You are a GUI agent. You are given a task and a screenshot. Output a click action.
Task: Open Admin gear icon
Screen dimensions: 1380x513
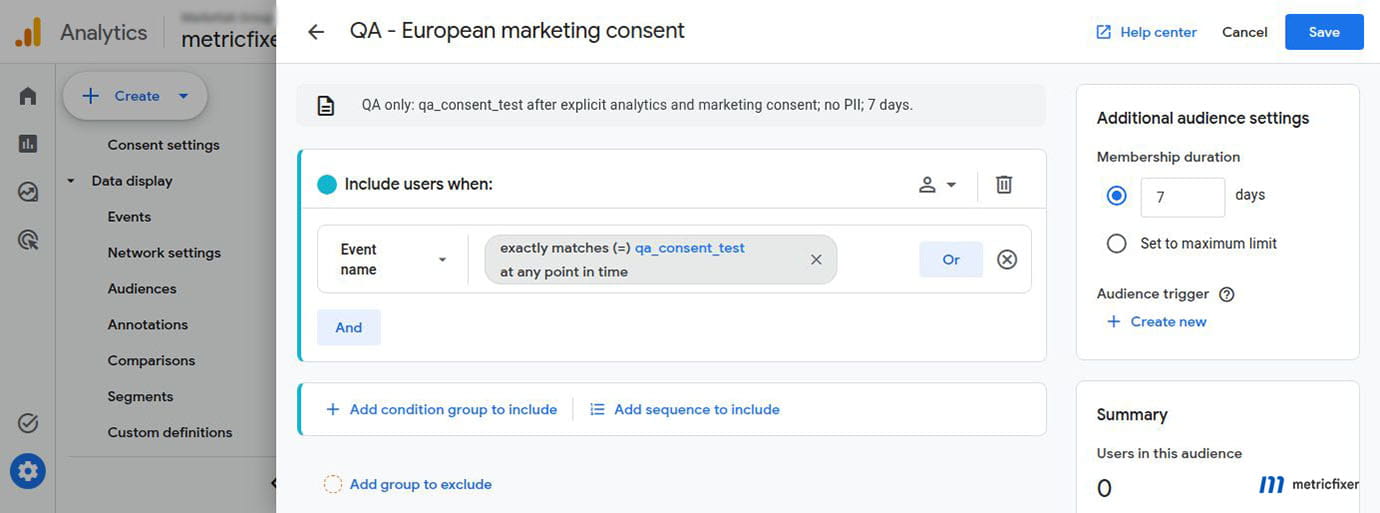coord(28,471)
